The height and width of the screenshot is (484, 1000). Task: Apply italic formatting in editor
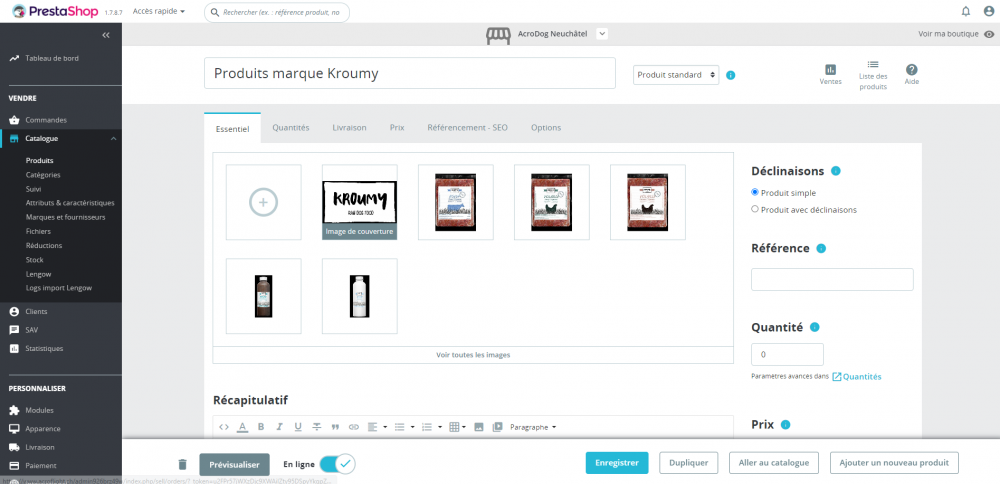click(279, 427)
